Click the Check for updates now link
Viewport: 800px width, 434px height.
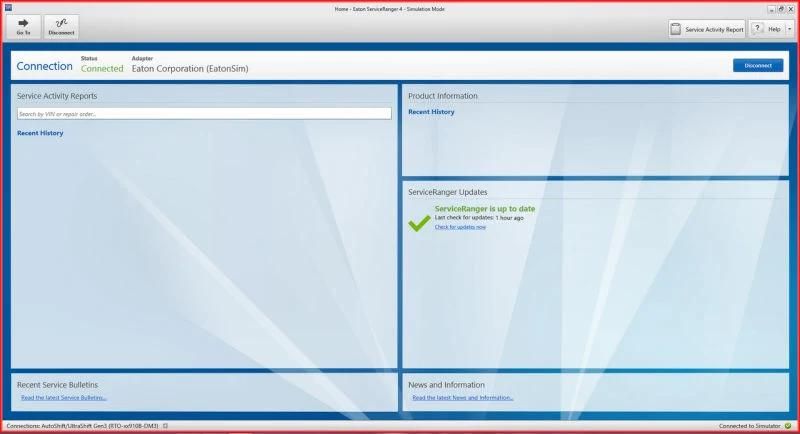point(460,227)
